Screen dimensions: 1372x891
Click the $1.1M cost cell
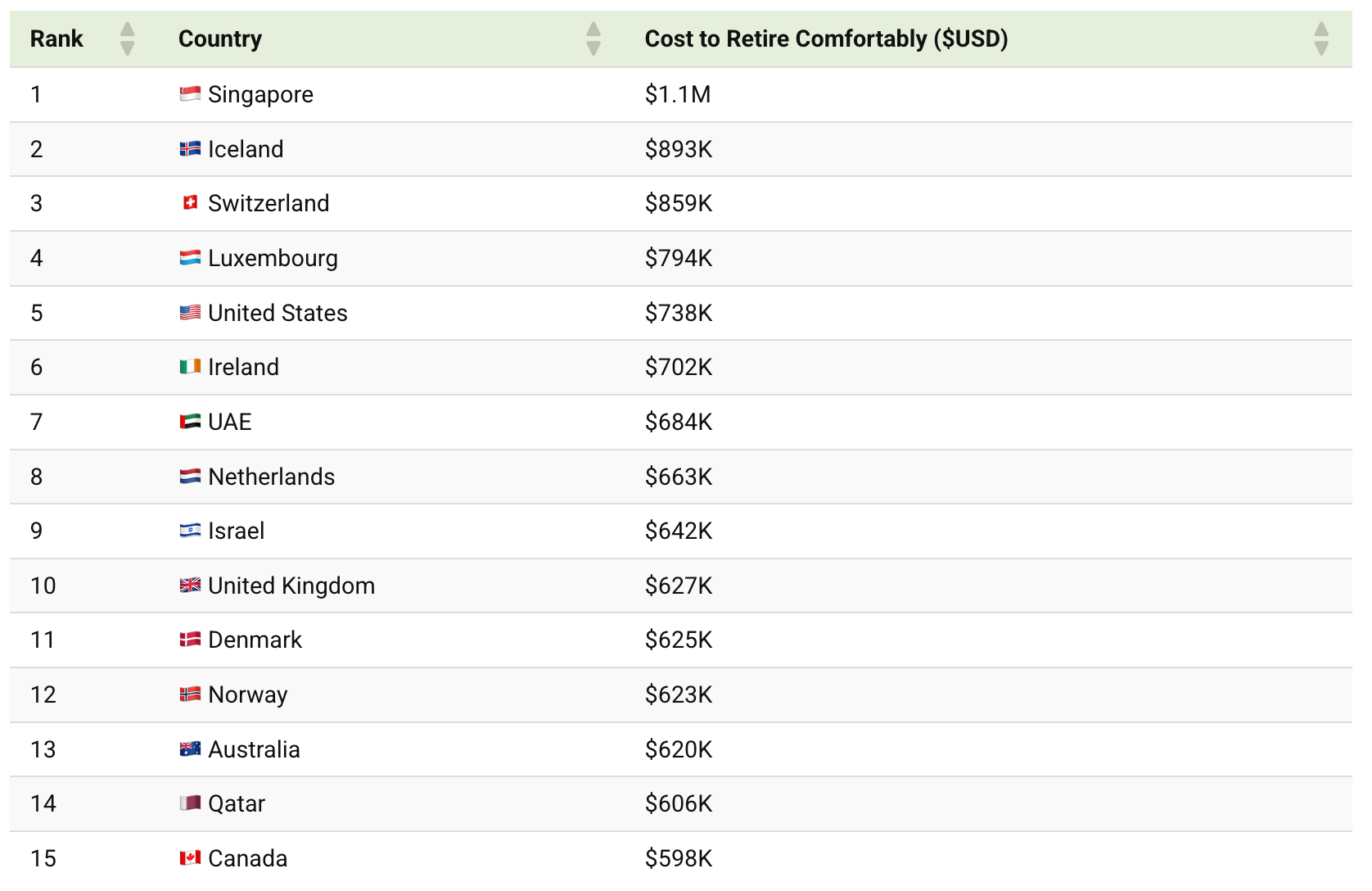678,94
